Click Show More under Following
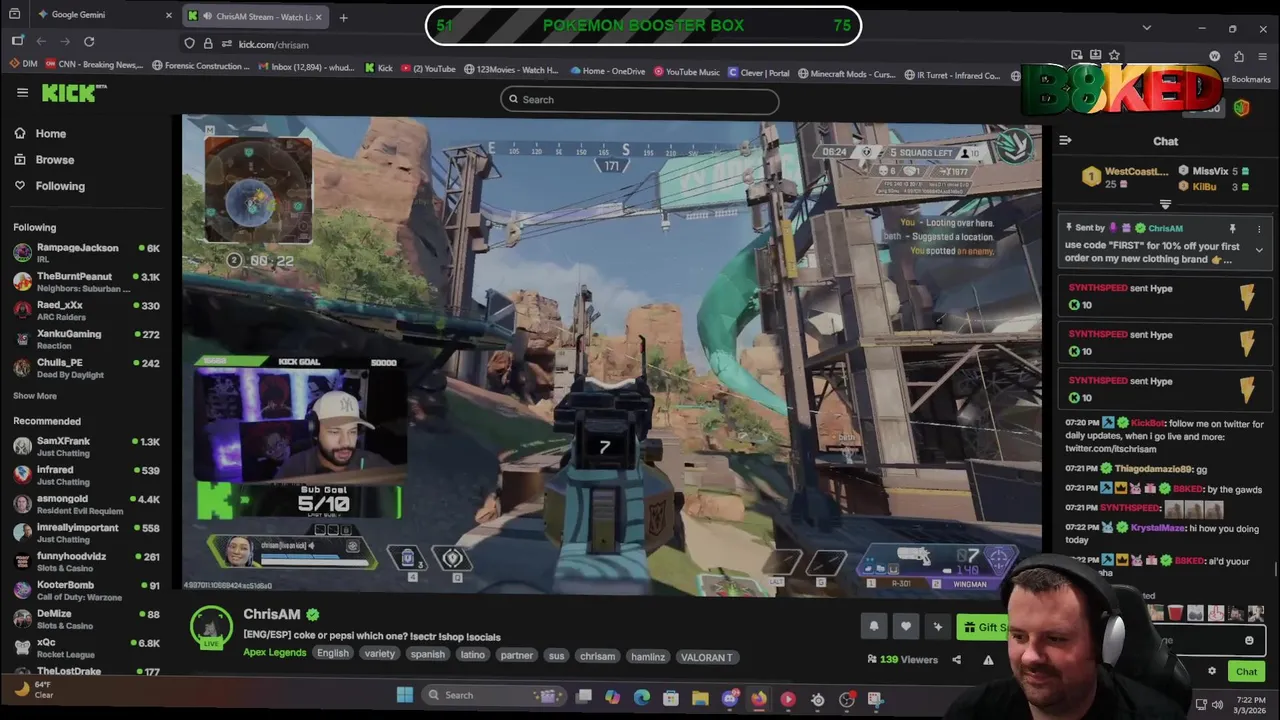The height and width of the screenshot is (720, 1280). (35, 396)
